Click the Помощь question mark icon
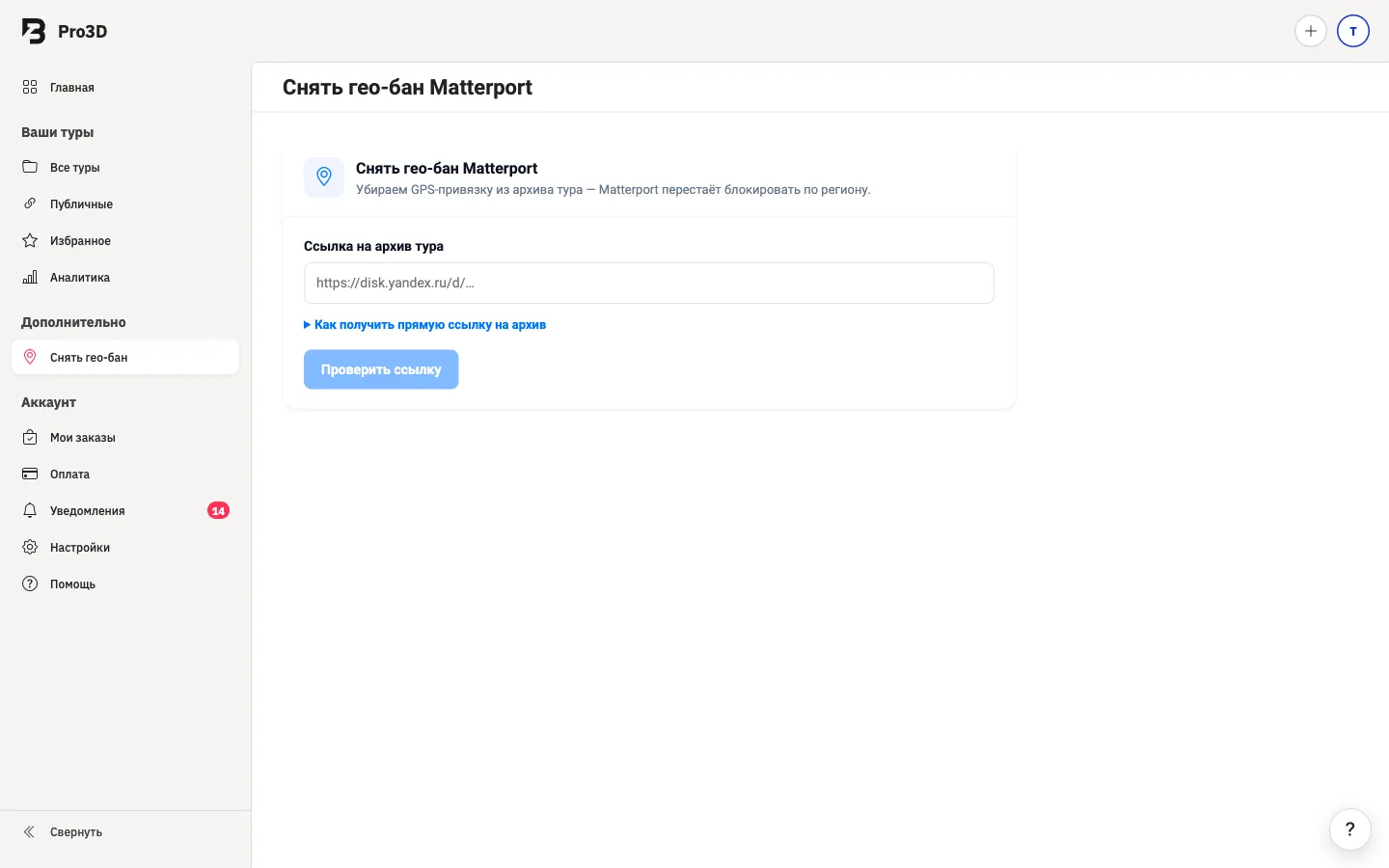Screen dimensions: 1389x868 click(x=30, y=583)
